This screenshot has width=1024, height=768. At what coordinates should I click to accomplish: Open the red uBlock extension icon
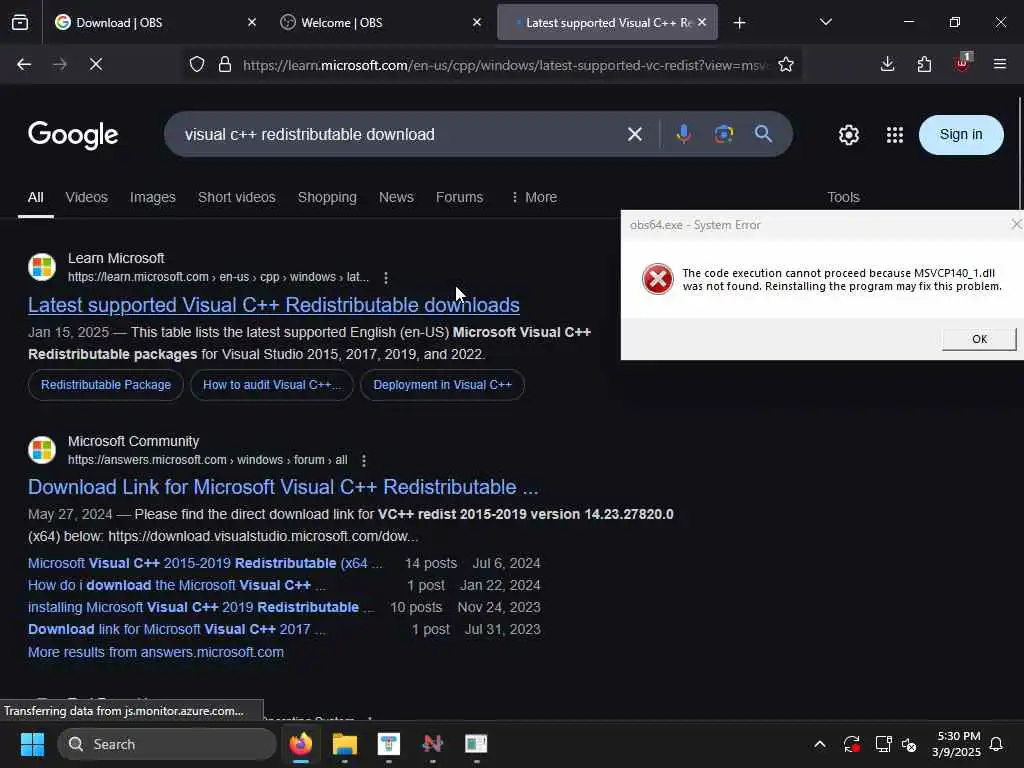pos(962,63)
